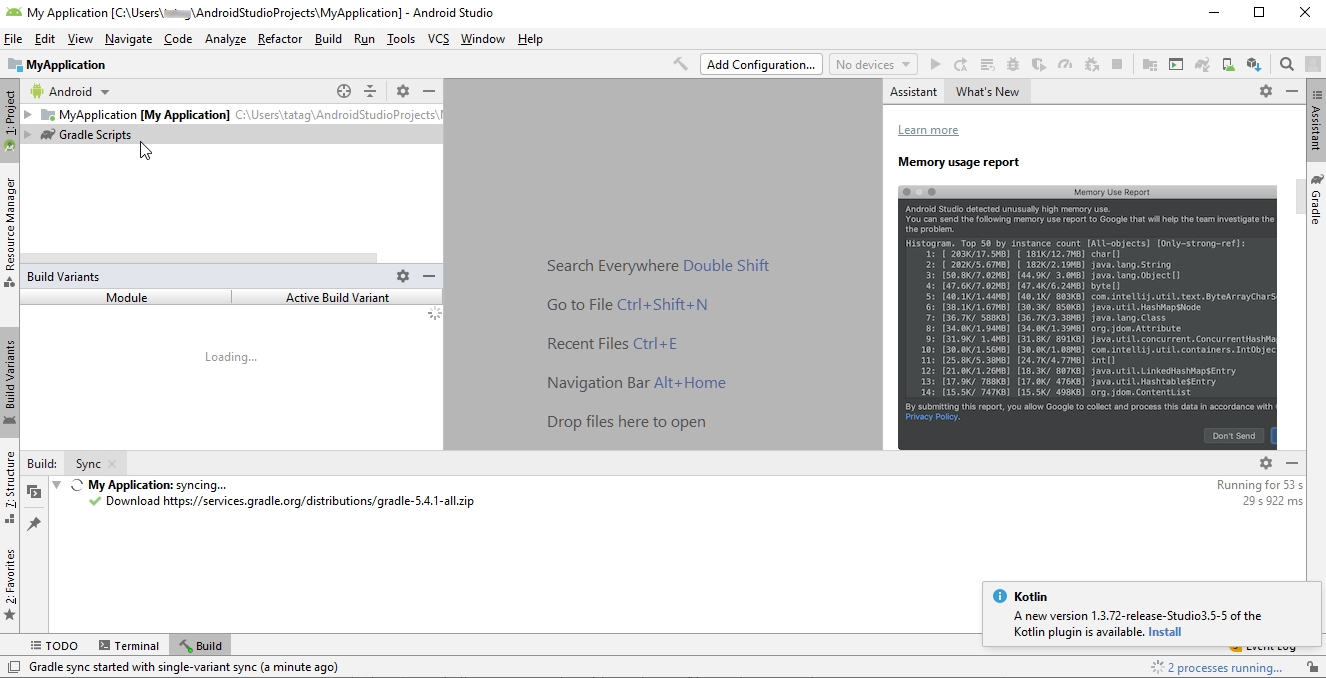
Task: Click the Apply Changes and Restart icon
Action: pos(961,64)
